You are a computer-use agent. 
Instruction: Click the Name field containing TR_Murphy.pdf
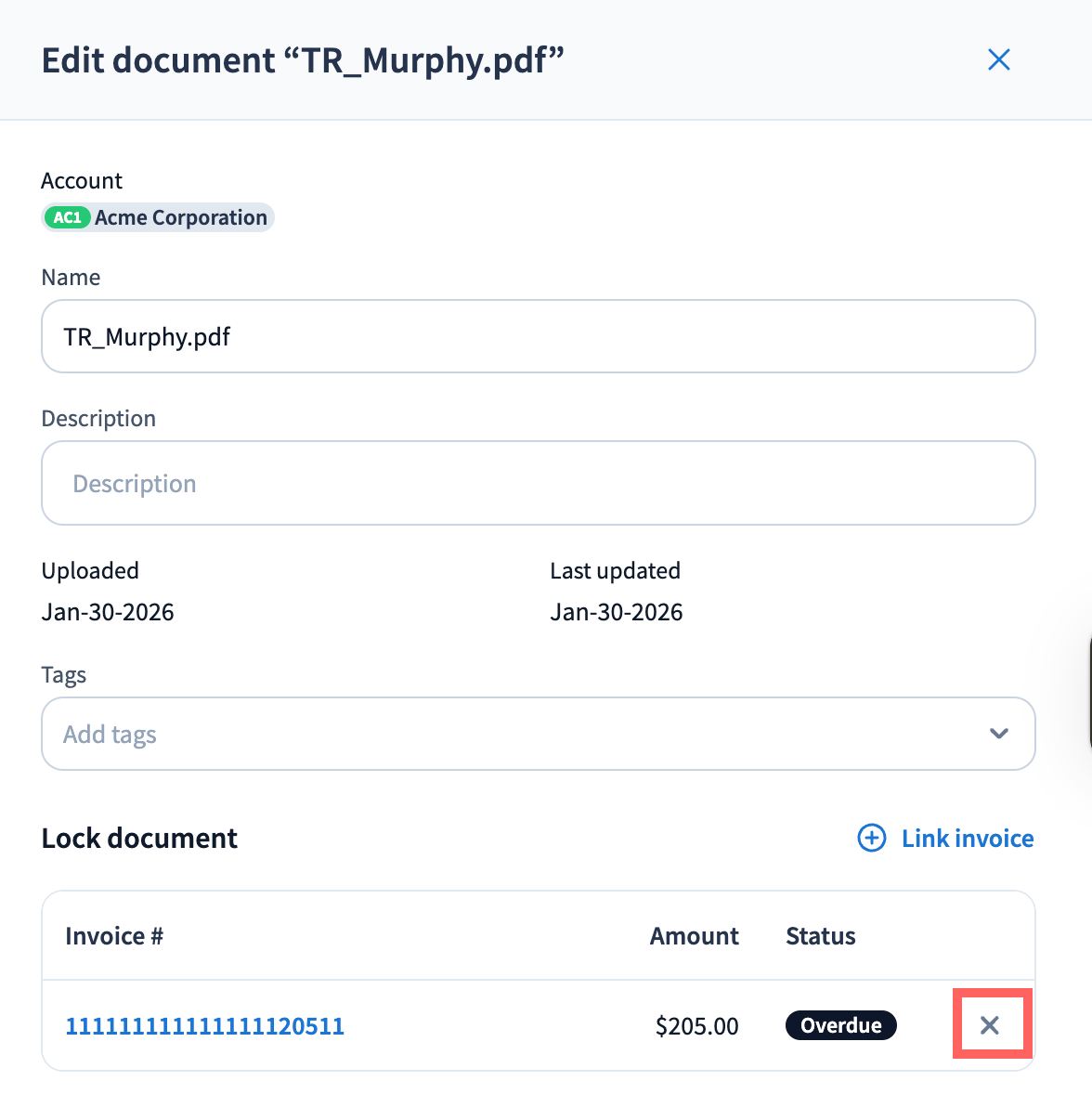538,336
